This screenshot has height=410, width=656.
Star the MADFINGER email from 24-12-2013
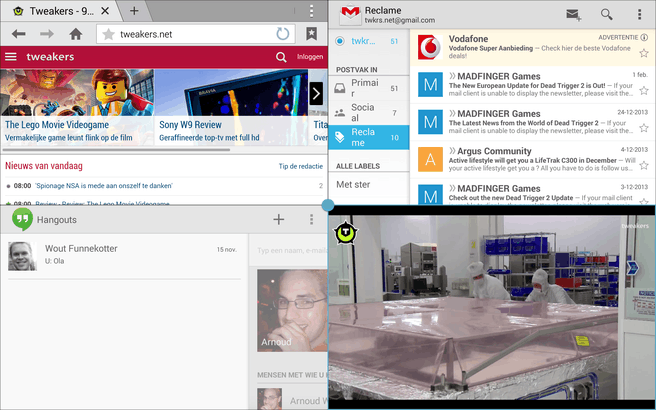tap(644, 128)
